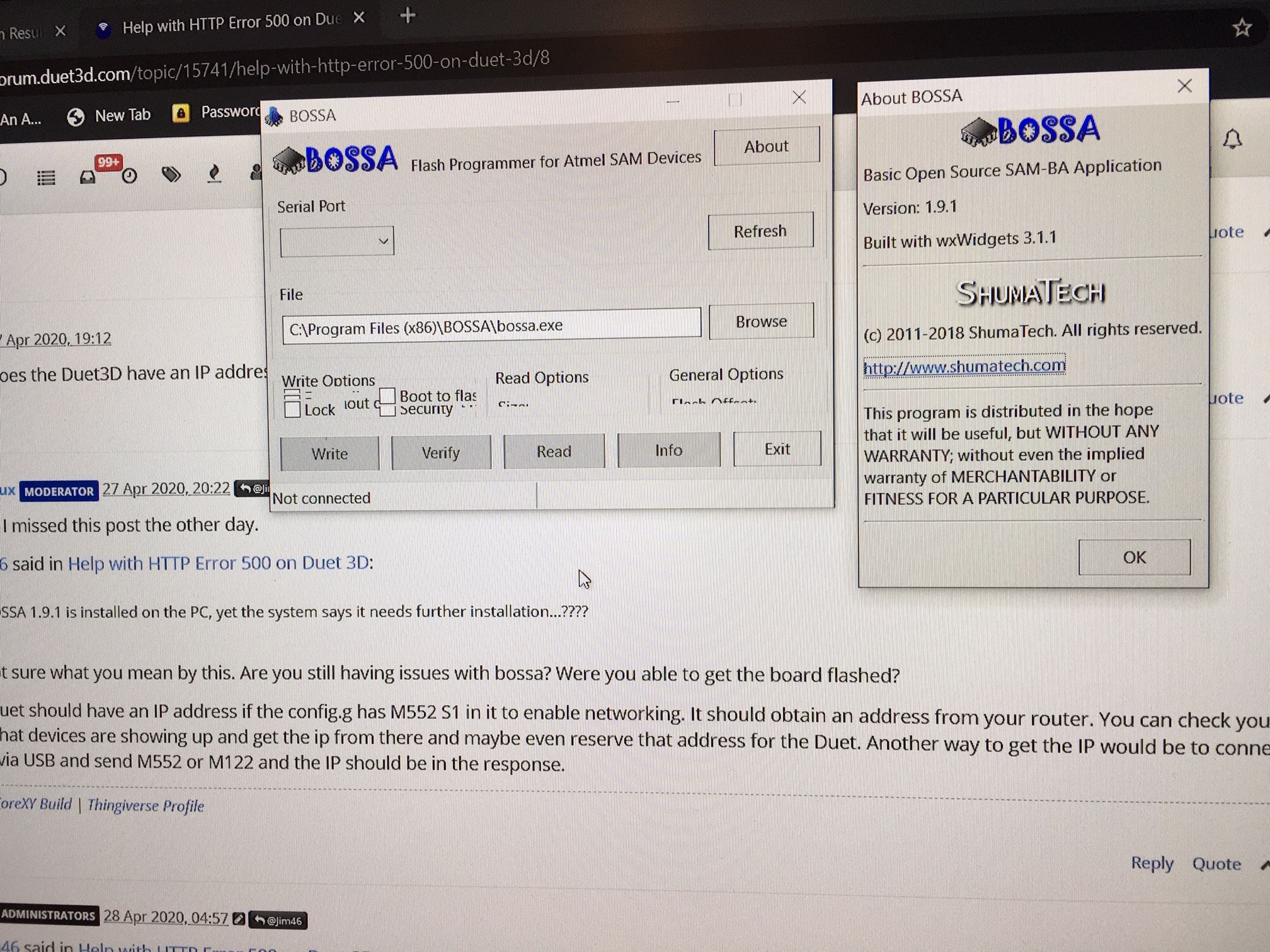The width and height of the screenshot is (1270, 952).
Task: Open the Thingiverse Profile link
Action: pyautogui.click(x=146, y=806)
